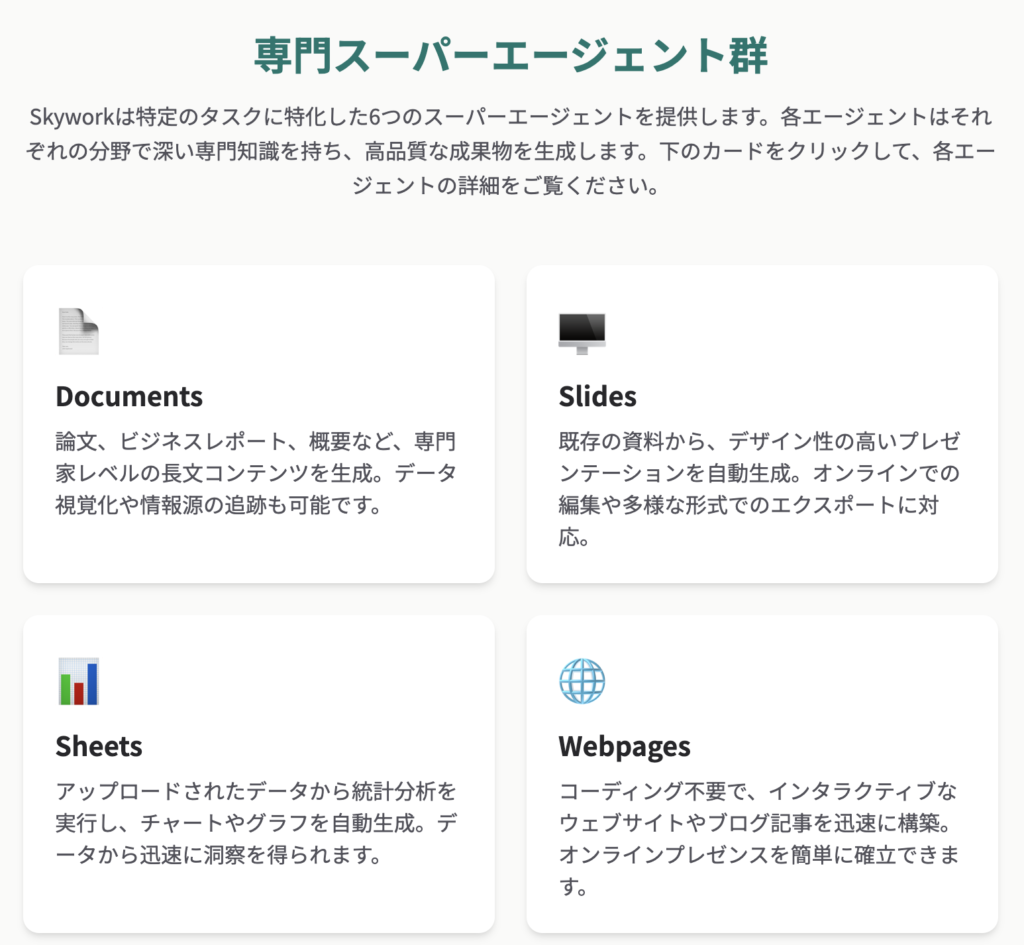This screenshot has width=1024, height=945.
Task: Open the Documents card heading
Action: point(129,396)
